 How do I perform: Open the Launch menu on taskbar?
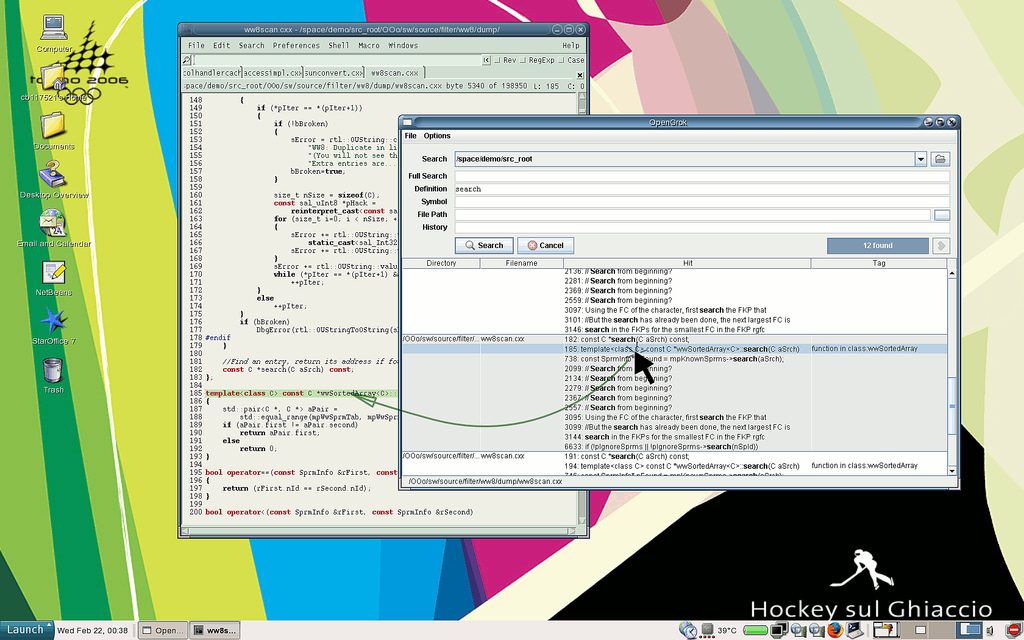[26, 630]
